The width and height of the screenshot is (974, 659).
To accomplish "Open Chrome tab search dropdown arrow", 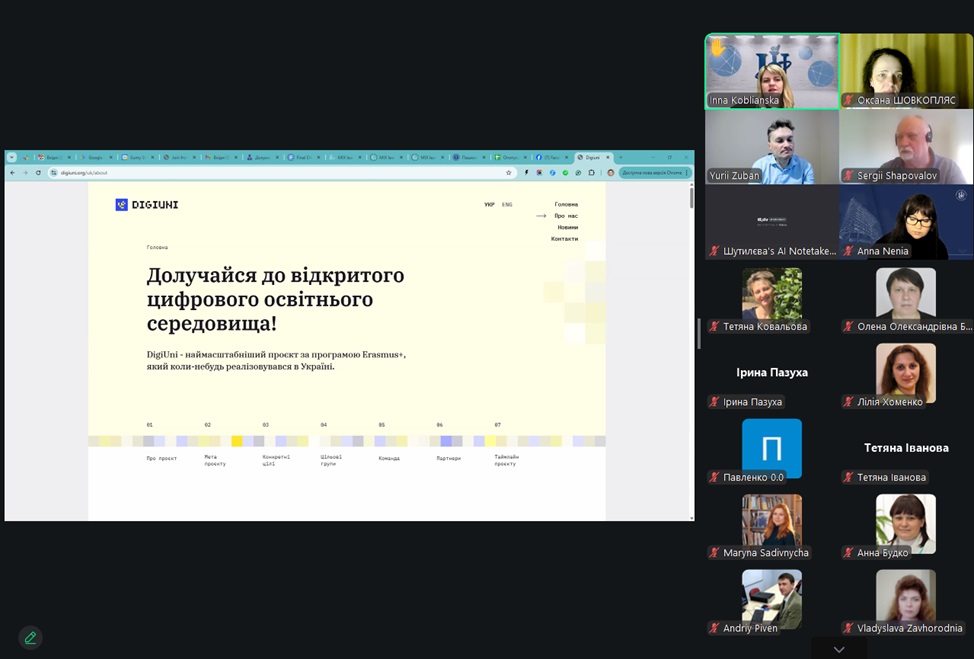I will [11, 157].
